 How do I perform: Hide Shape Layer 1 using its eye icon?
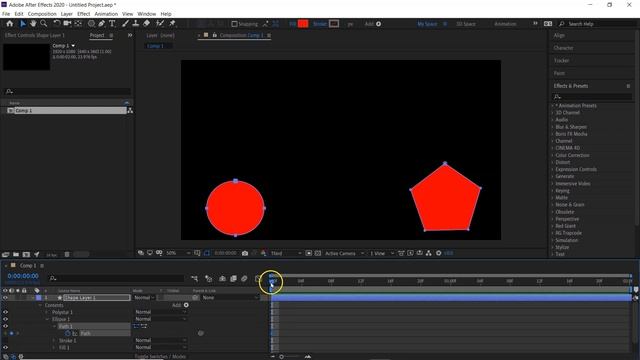[5, 298]
